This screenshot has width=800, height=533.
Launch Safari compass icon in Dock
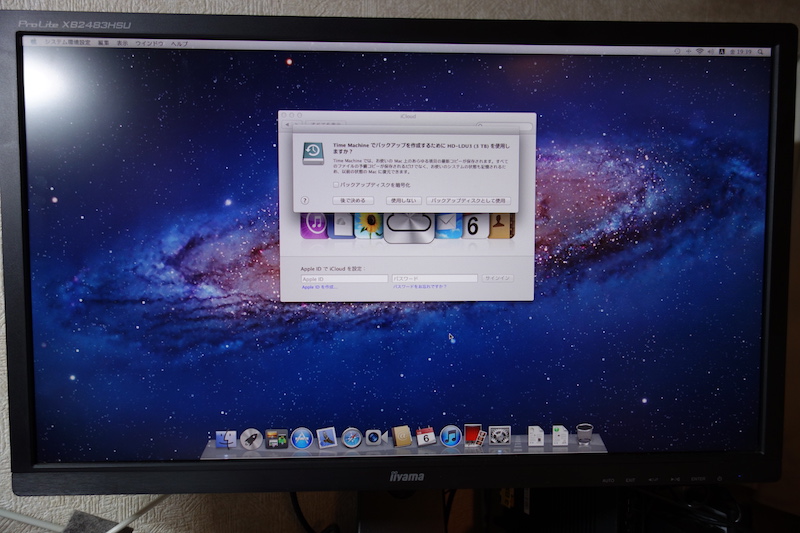352,438
